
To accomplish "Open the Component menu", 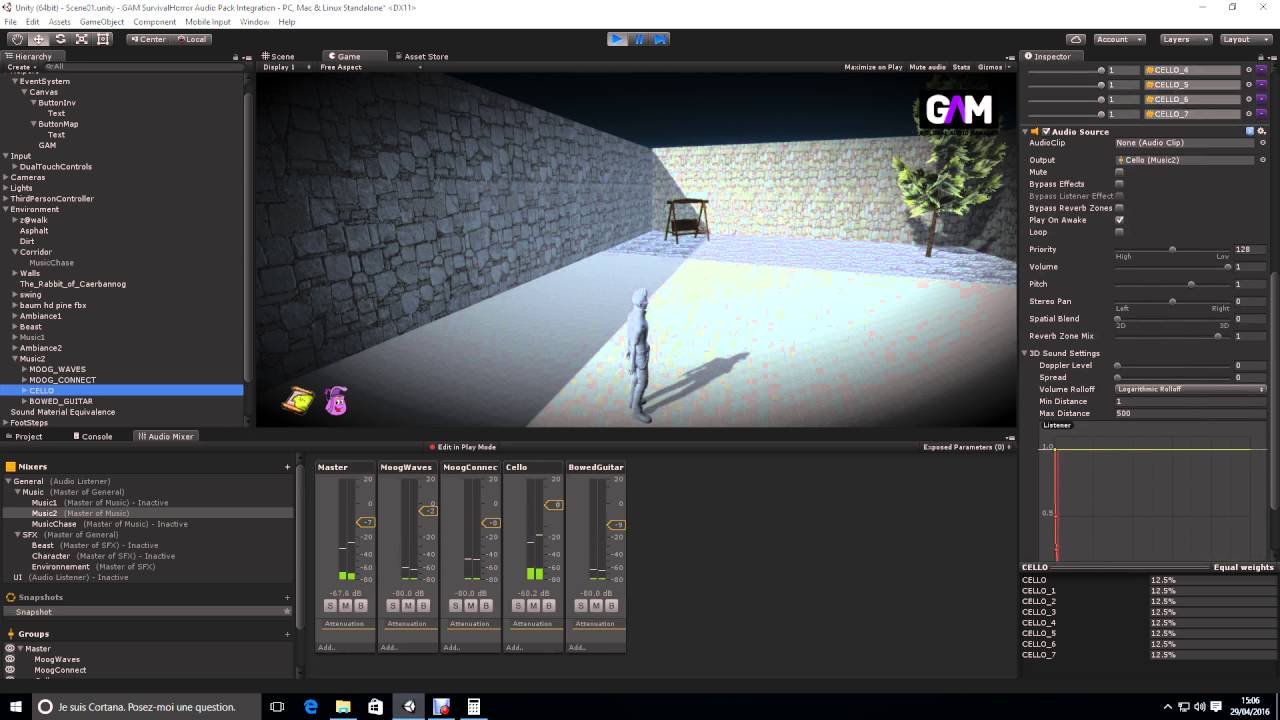I will click(154, 21).
